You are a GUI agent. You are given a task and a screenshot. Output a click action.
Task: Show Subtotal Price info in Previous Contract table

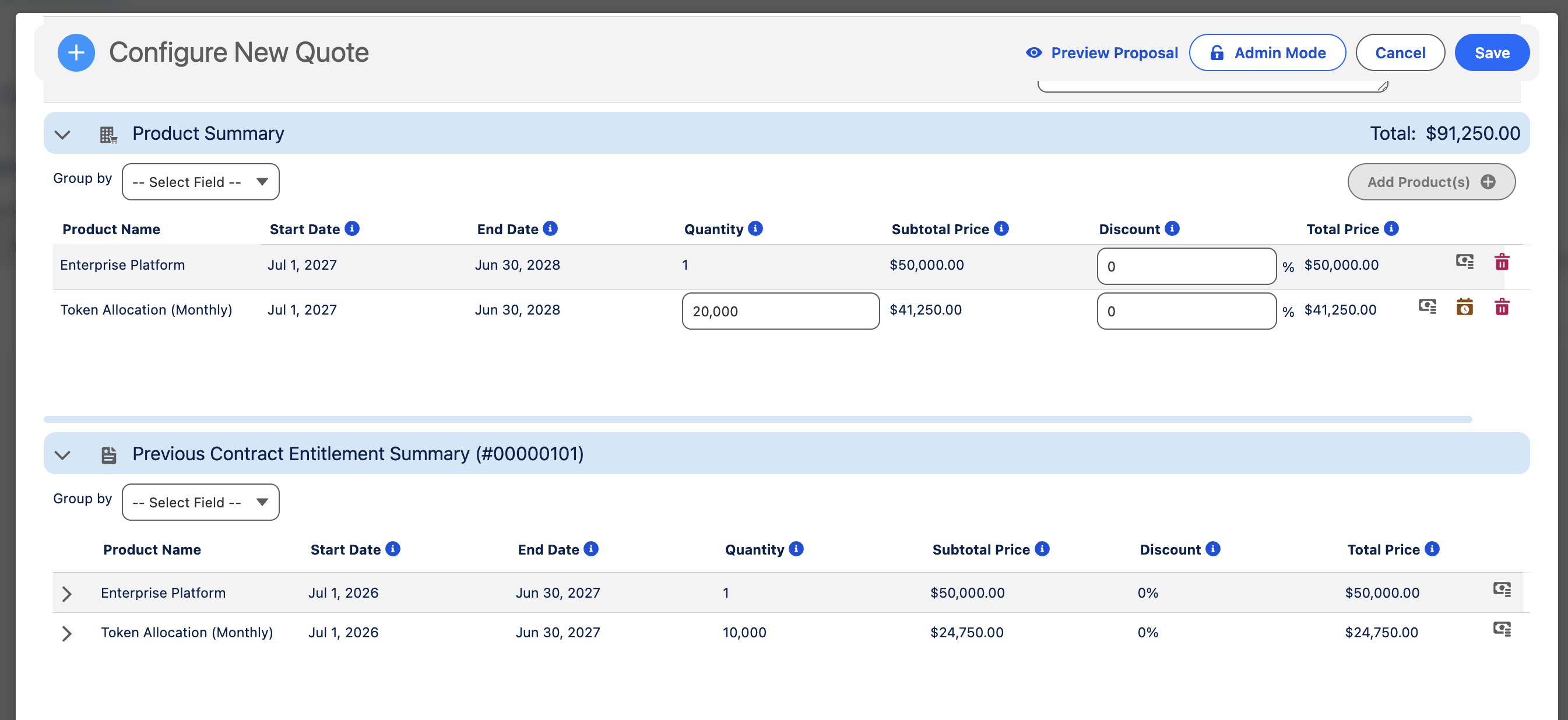(1042, 549)
